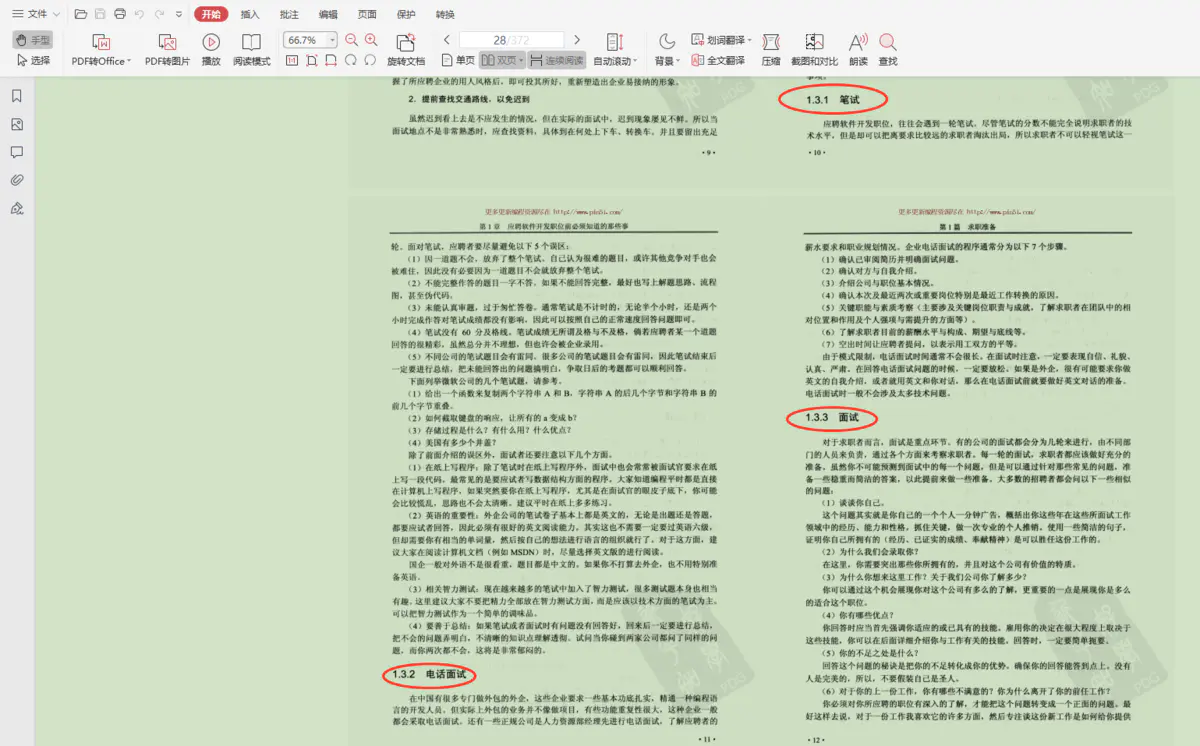This screenshot has width=1200, height=746.
Task: Click the open folder icon
Action: pos(80,14)
